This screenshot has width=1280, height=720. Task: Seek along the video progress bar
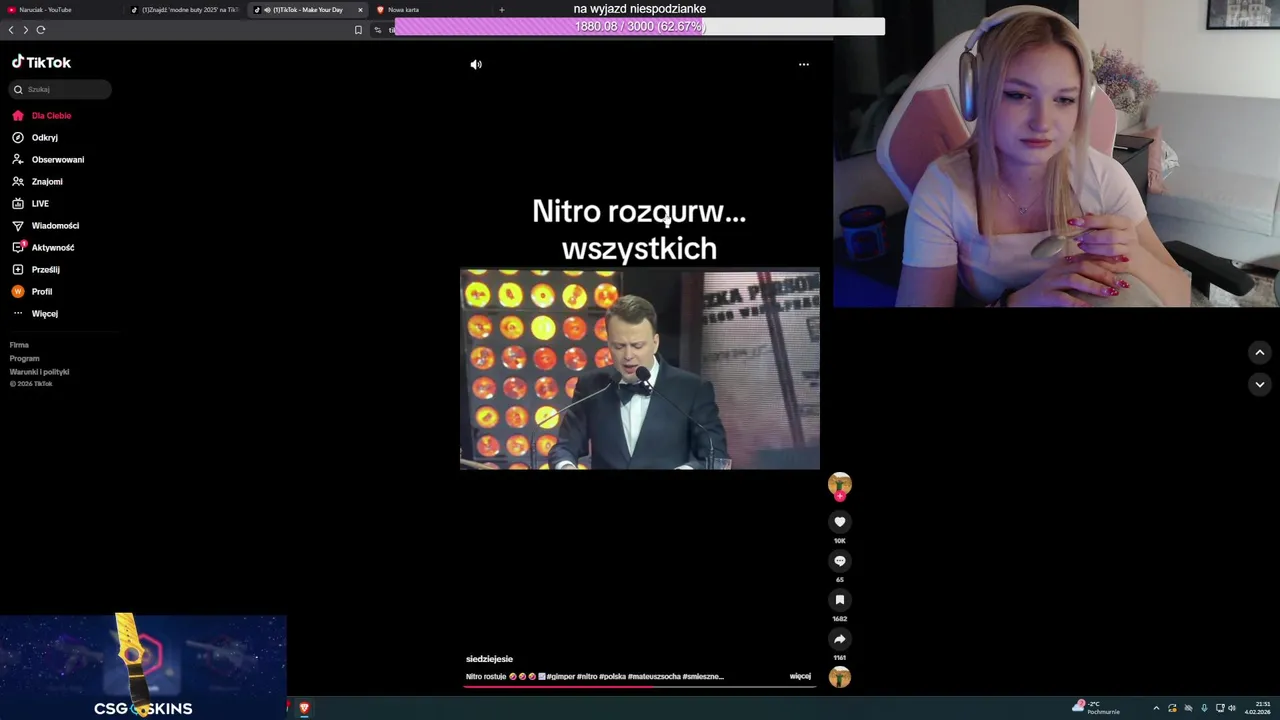(x=640, y=687)
